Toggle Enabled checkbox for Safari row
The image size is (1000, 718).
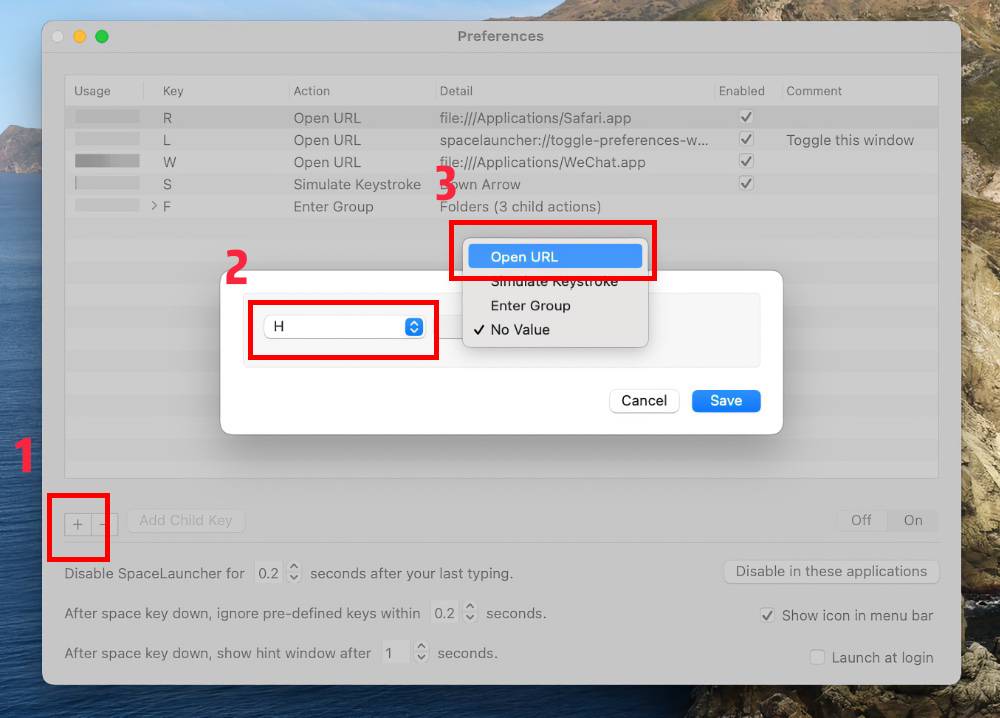745,117
